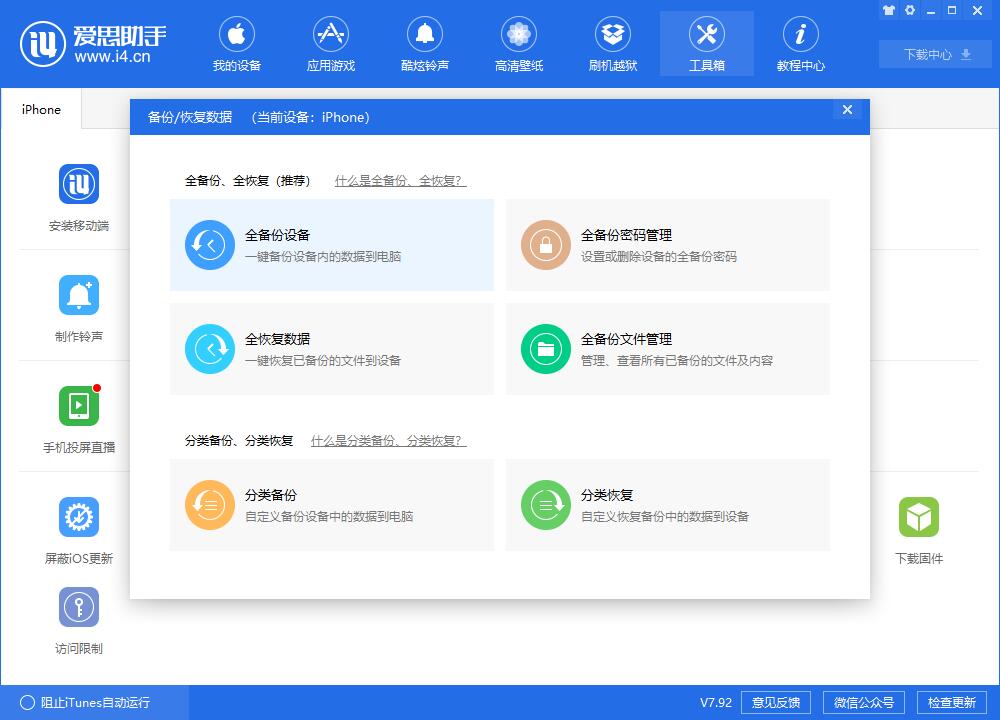1000x720 pixels.
Task: Switch to the iPhone tab
Action: tap(40, 110)
